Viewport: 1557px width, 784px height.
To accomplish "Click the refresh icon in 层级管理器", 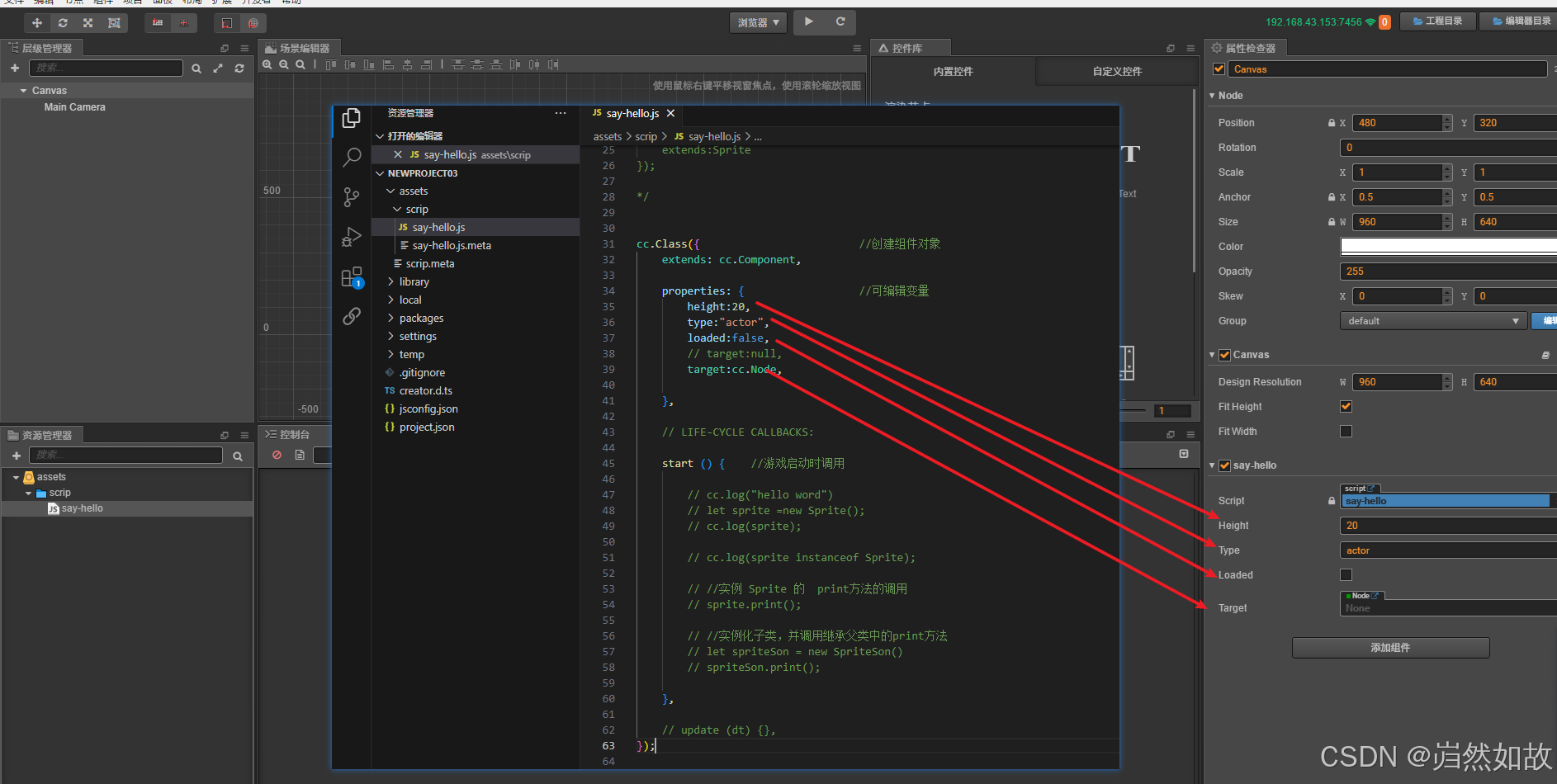I will (x=239, y=68).
